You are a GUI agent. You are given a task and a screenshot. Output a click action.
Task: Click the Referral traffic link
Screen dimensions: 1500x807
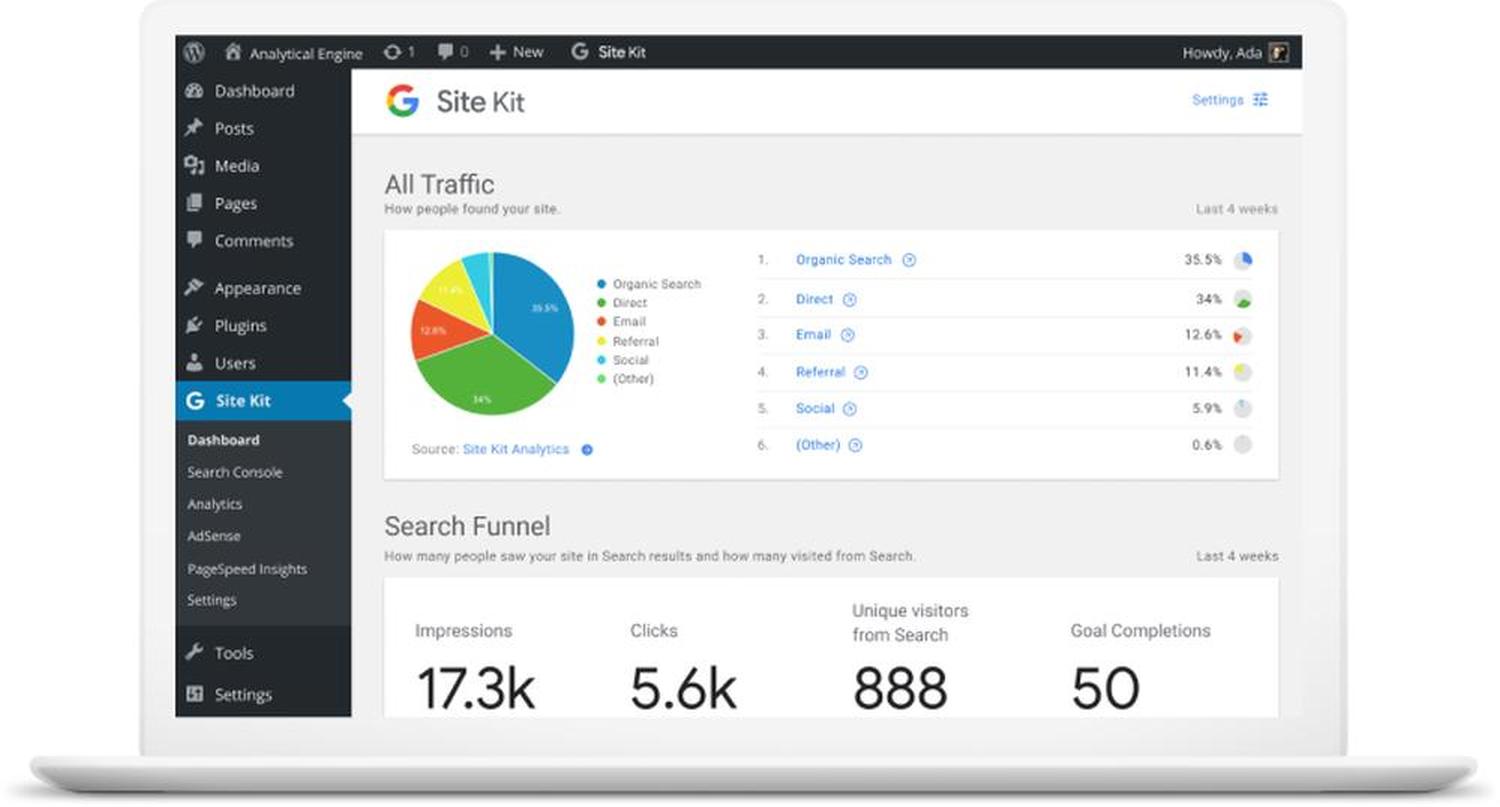pyautogui.click(x=820, y=372)
